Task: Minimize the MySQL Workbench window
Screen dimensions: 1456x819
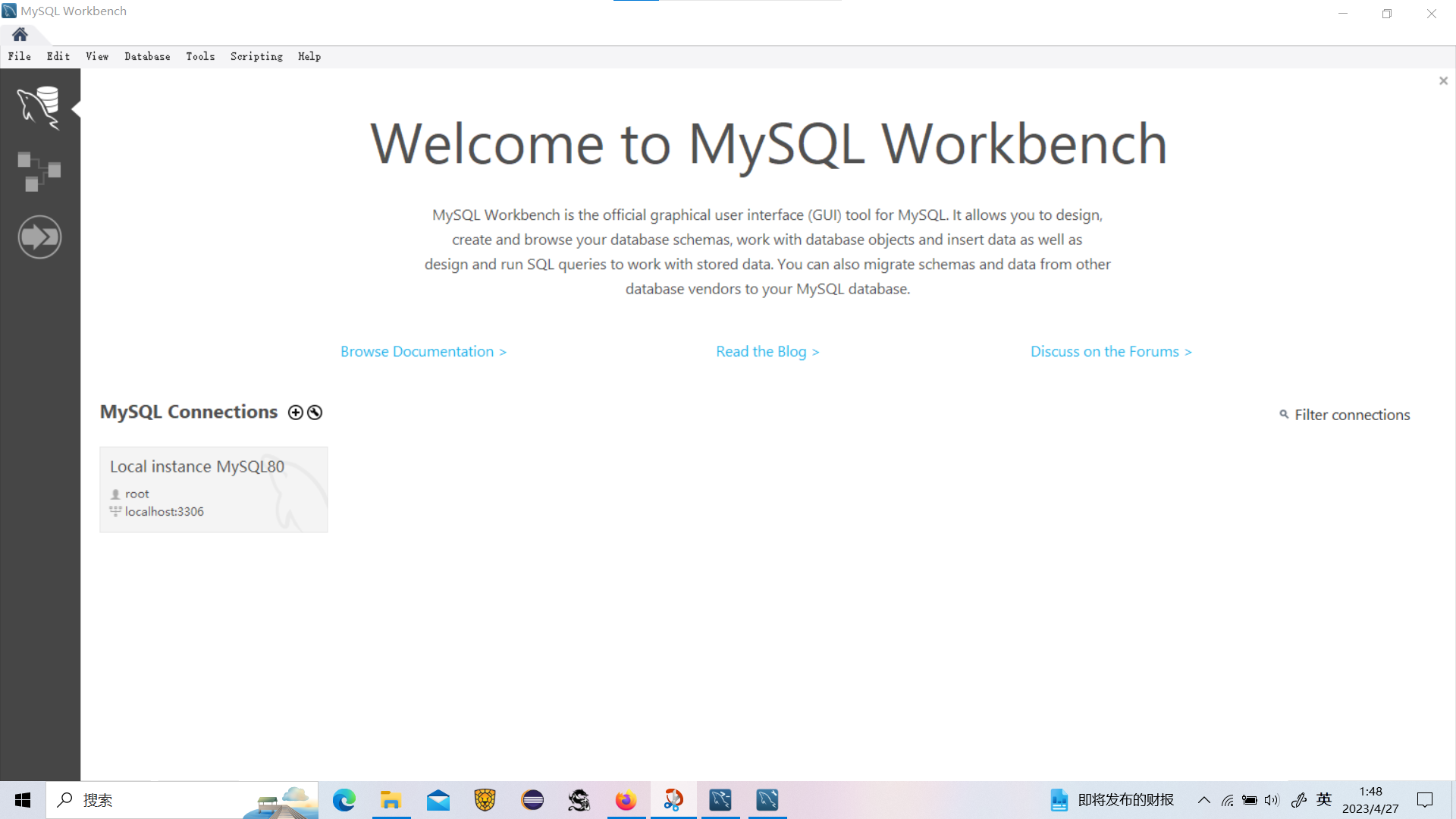Action: [x=1343, y=13]
